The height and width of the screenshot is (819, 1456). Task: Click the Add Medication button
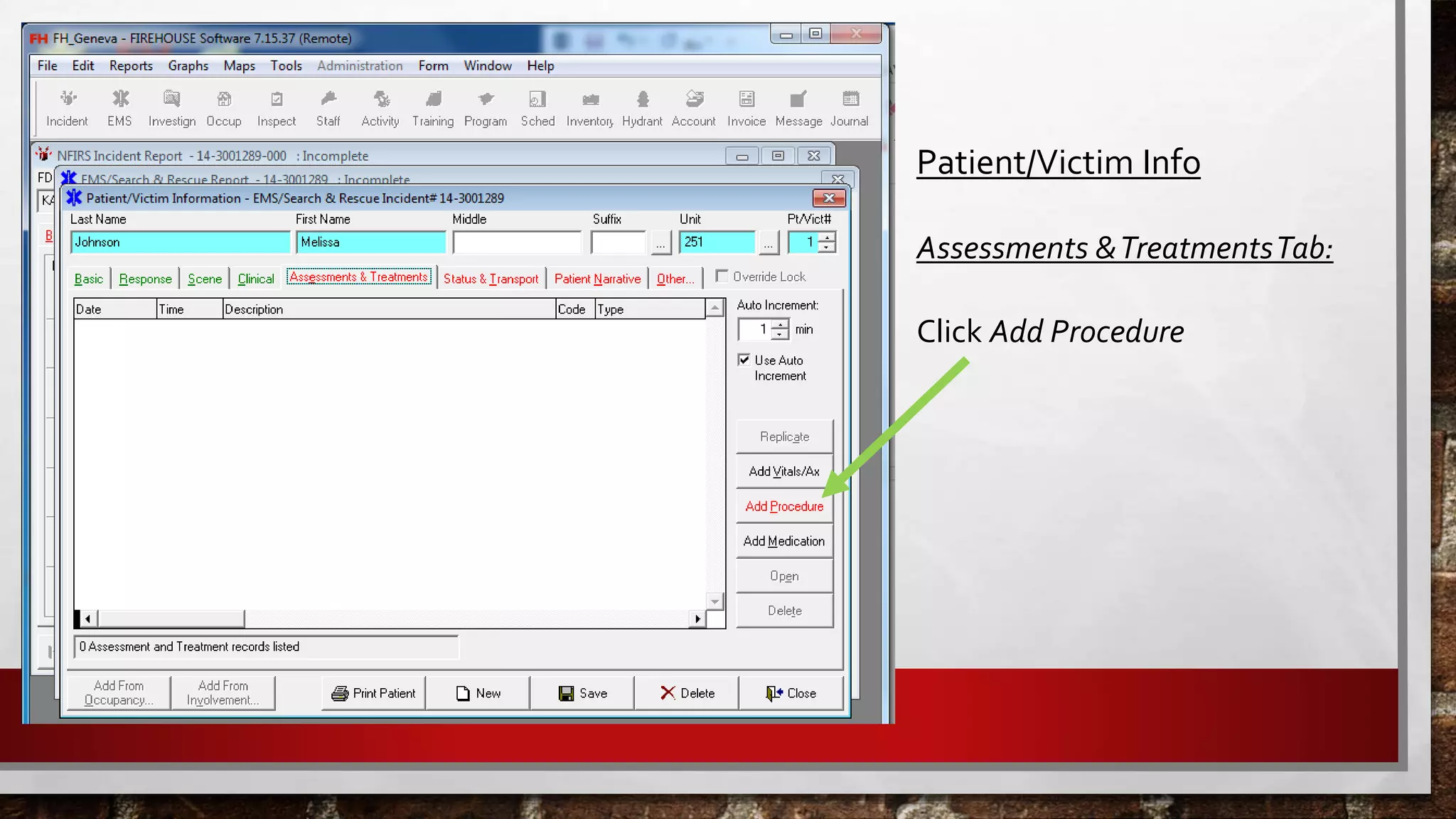[x=784, y=541]
